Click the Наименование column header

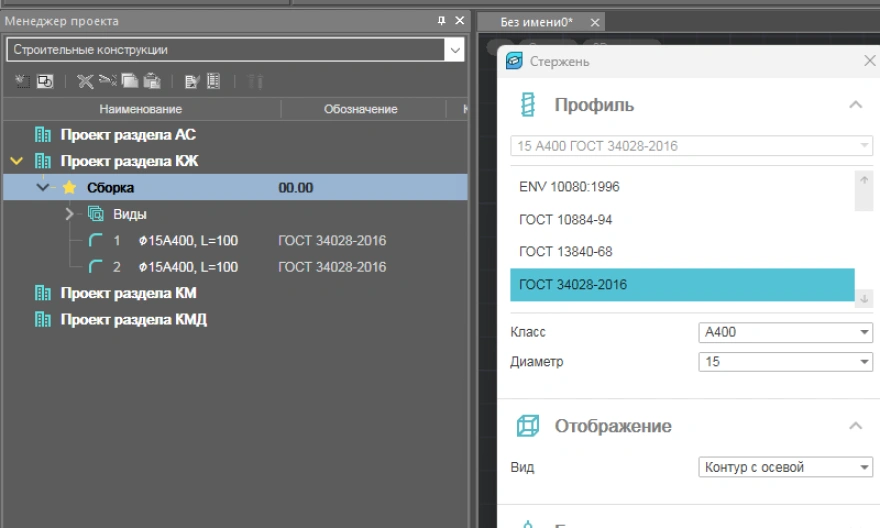pyautogui.click(x=140, y=109)
